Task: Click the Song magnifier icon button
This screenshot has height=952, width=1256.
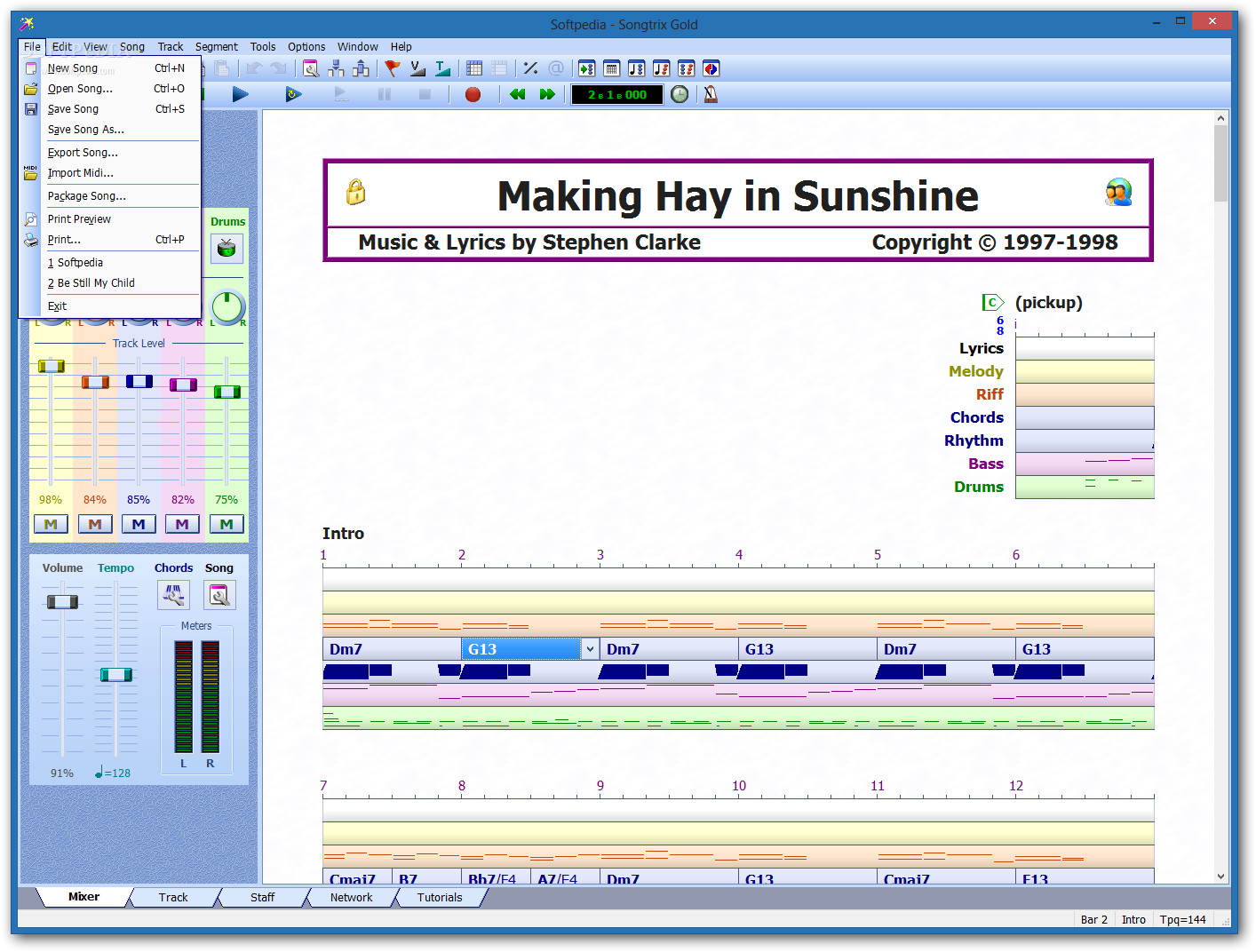Action: 219,595
